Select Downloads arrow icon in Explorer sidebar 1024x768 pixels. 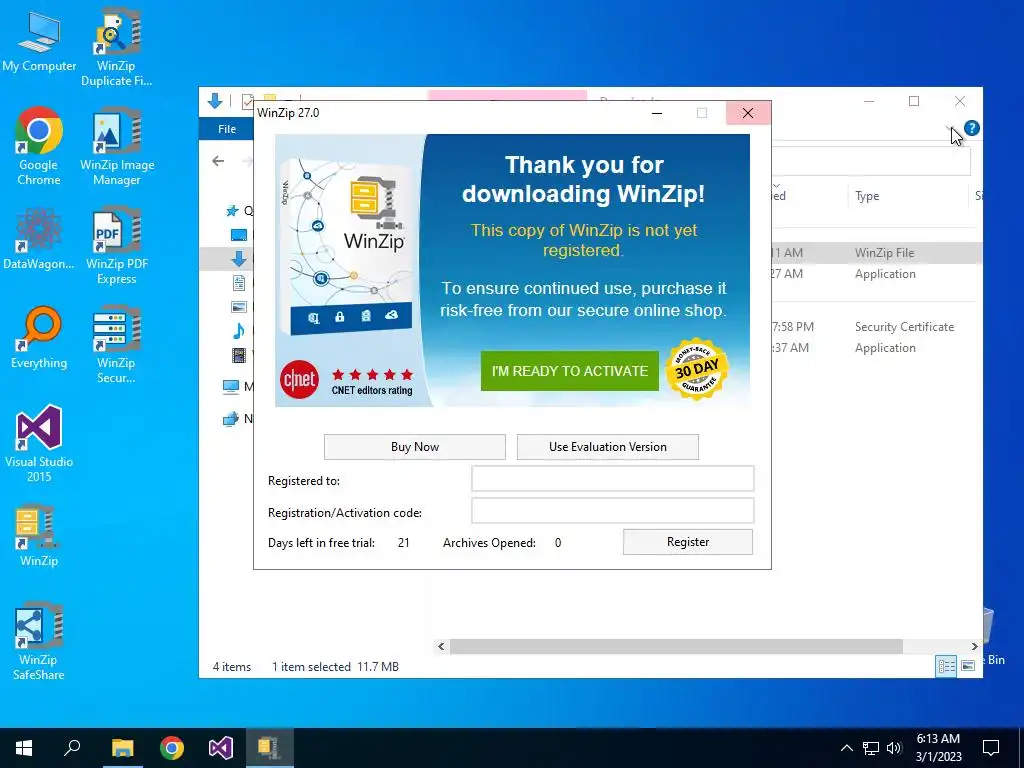tap(239, 259)
